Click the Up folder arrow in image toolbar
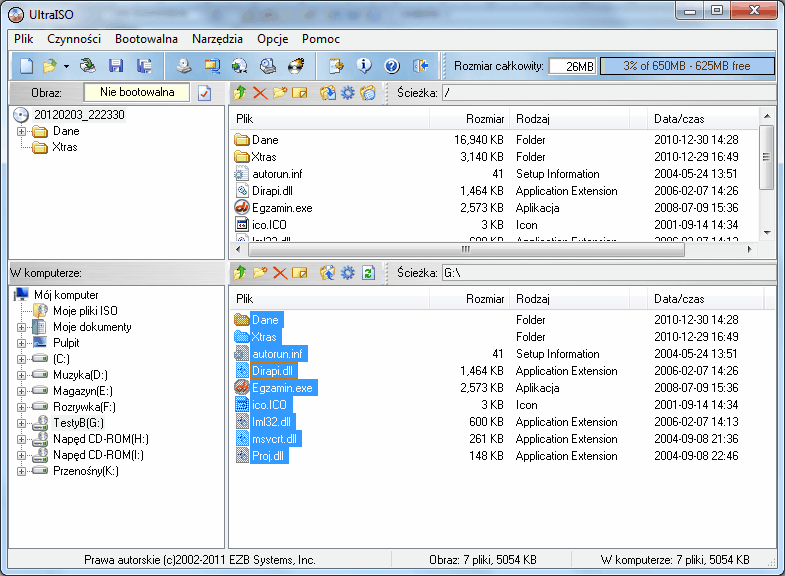Image resolution: width=785 pixels, height=576 pixels. coord(240,93)
